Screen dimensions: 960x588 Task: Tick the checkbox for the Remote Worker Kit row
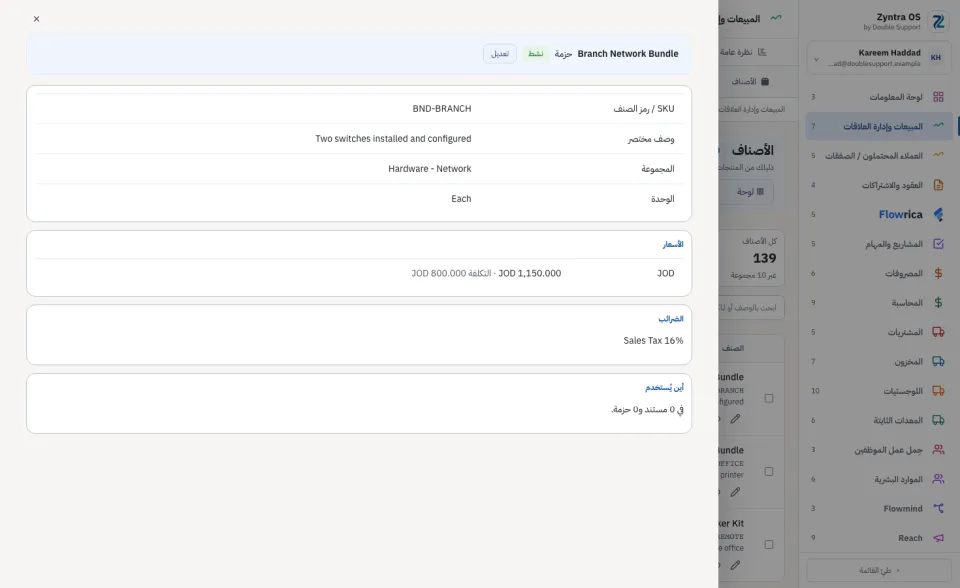point(768,545)
